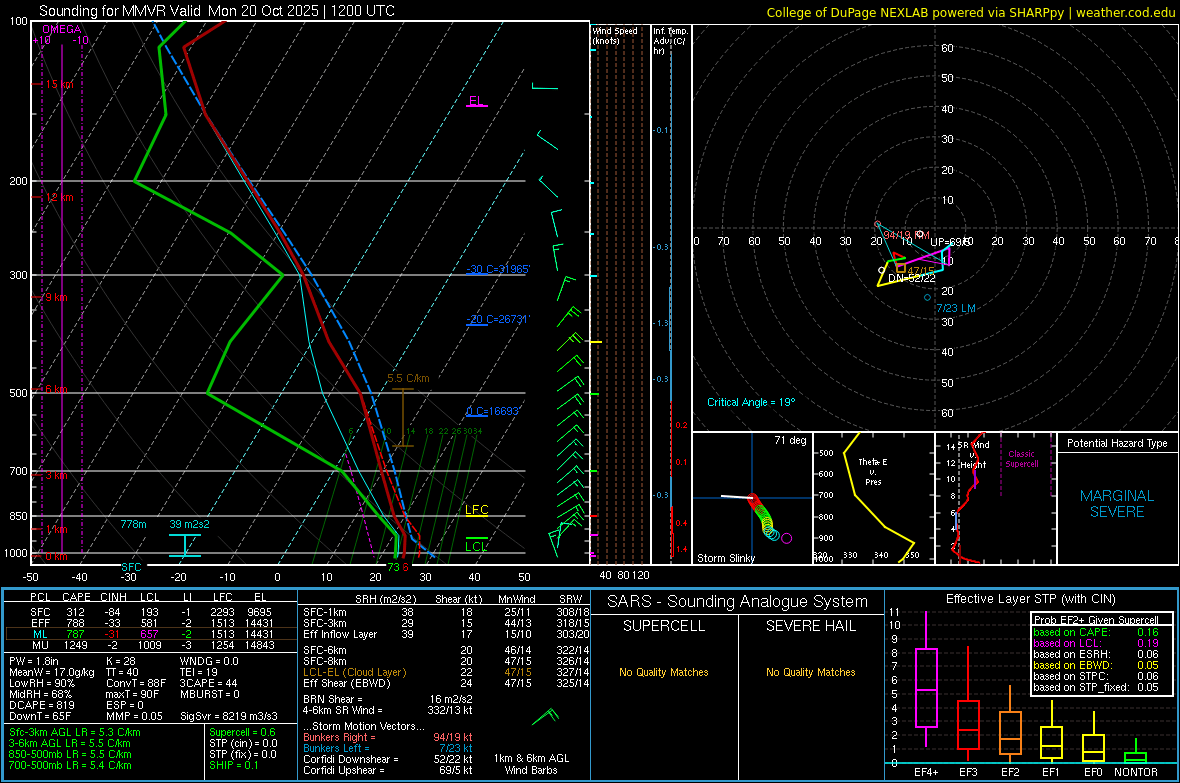Click the "5.5 C/km" lapse rate label

point(408,379)
